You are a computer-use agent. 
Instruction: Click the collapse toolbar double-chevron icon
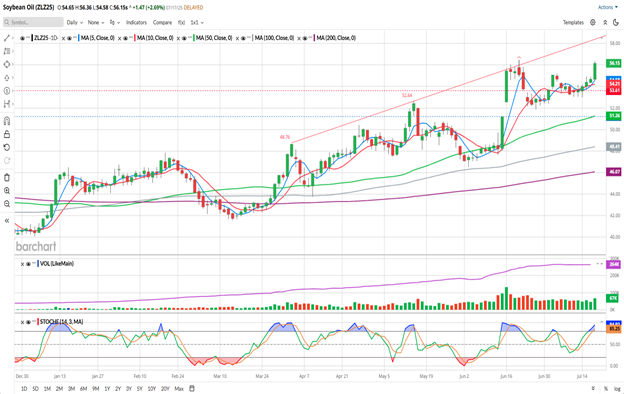pyautogui.click(x=605, y=23)
